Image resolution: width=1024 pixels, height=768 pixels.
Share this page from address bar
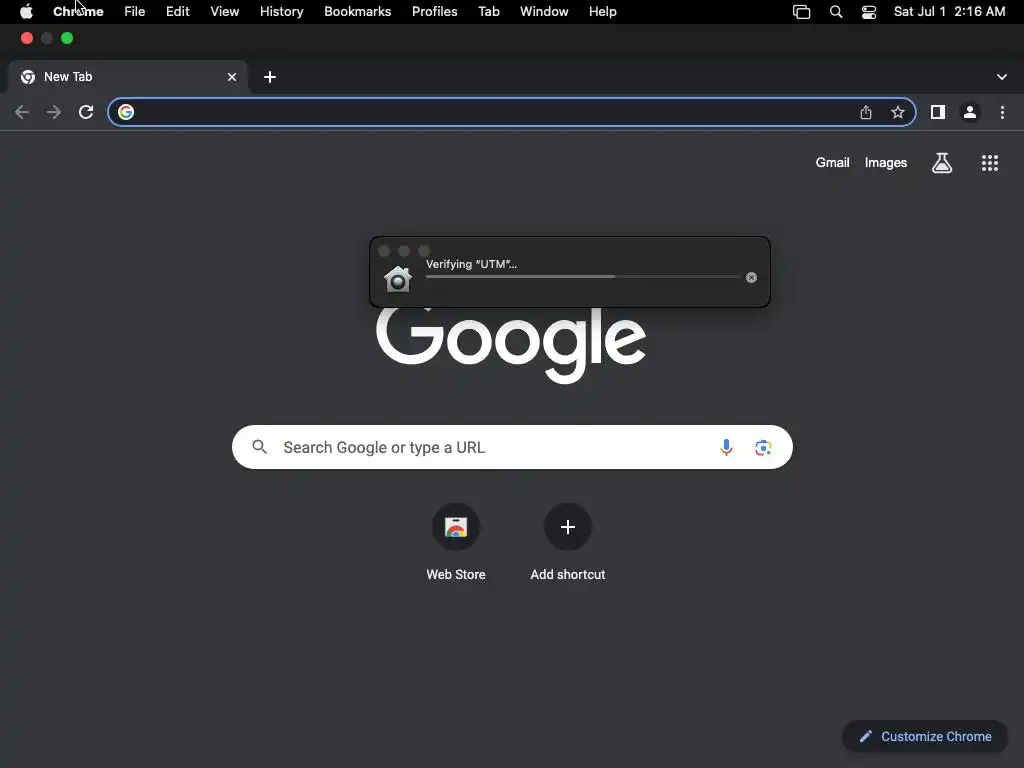tap(866, 112)
